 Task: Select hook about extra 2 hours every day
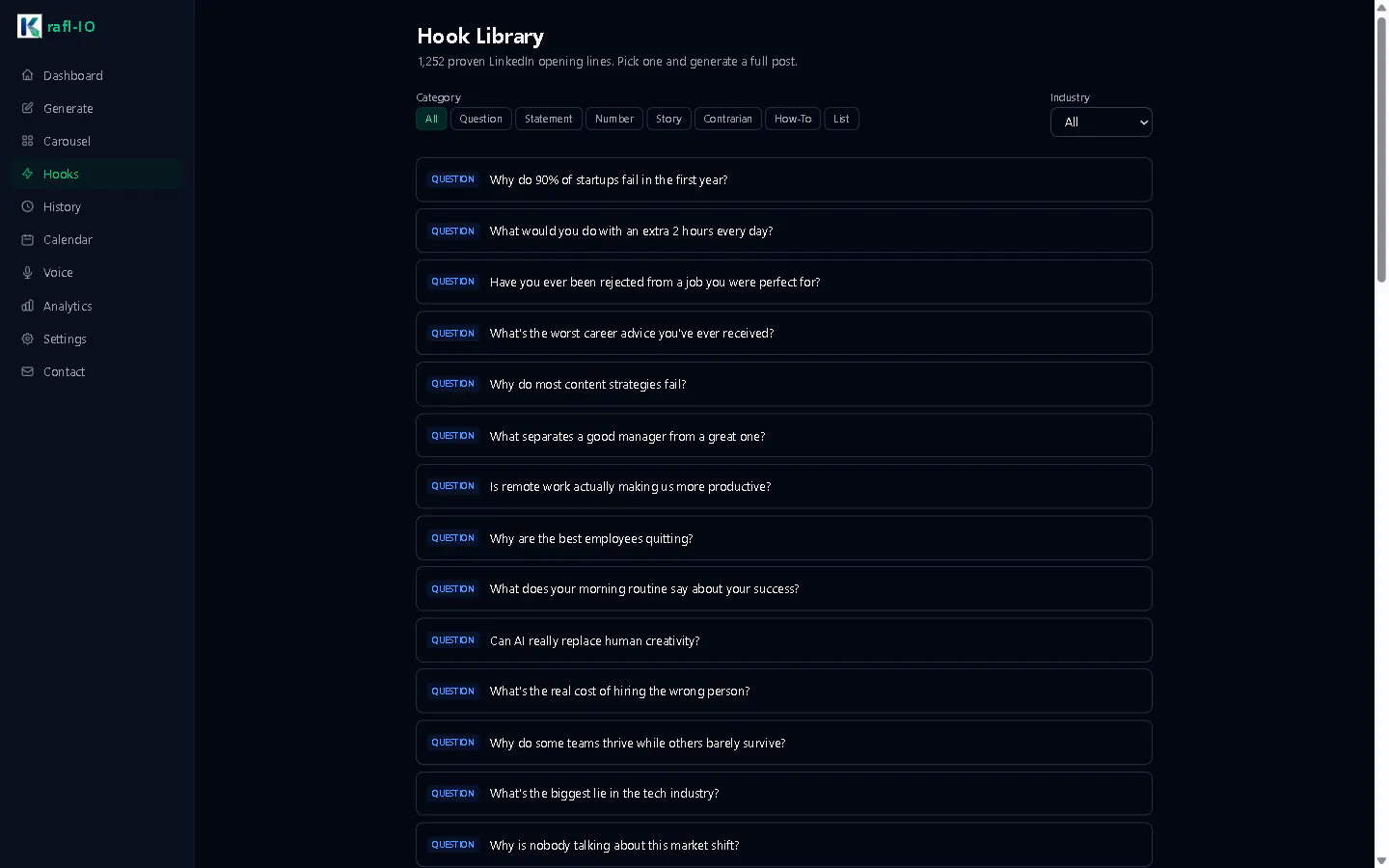point(784,231)
